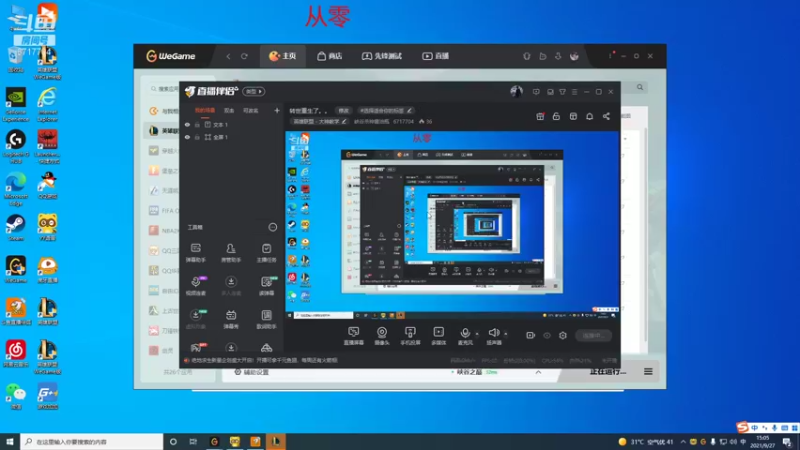Click the WeGame app search field
Screen dimensions: 800x450
[x=165, y=89]
